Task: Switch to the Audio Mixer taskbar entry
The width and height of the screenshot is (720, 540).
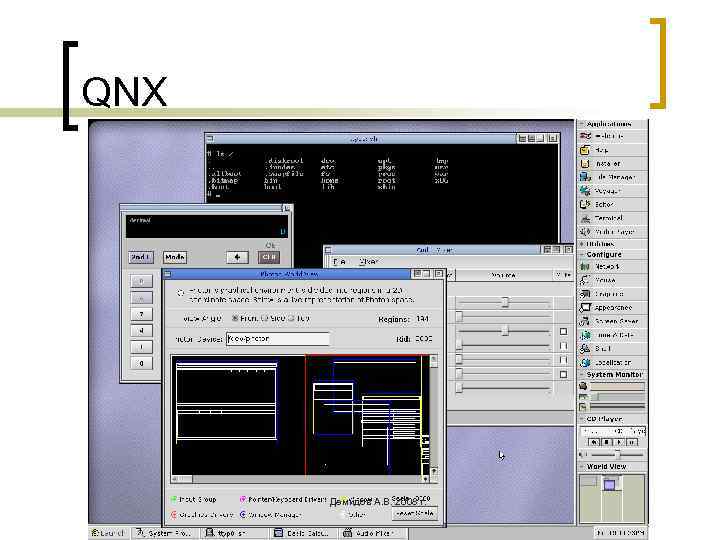Action: (x=373, y=533)
